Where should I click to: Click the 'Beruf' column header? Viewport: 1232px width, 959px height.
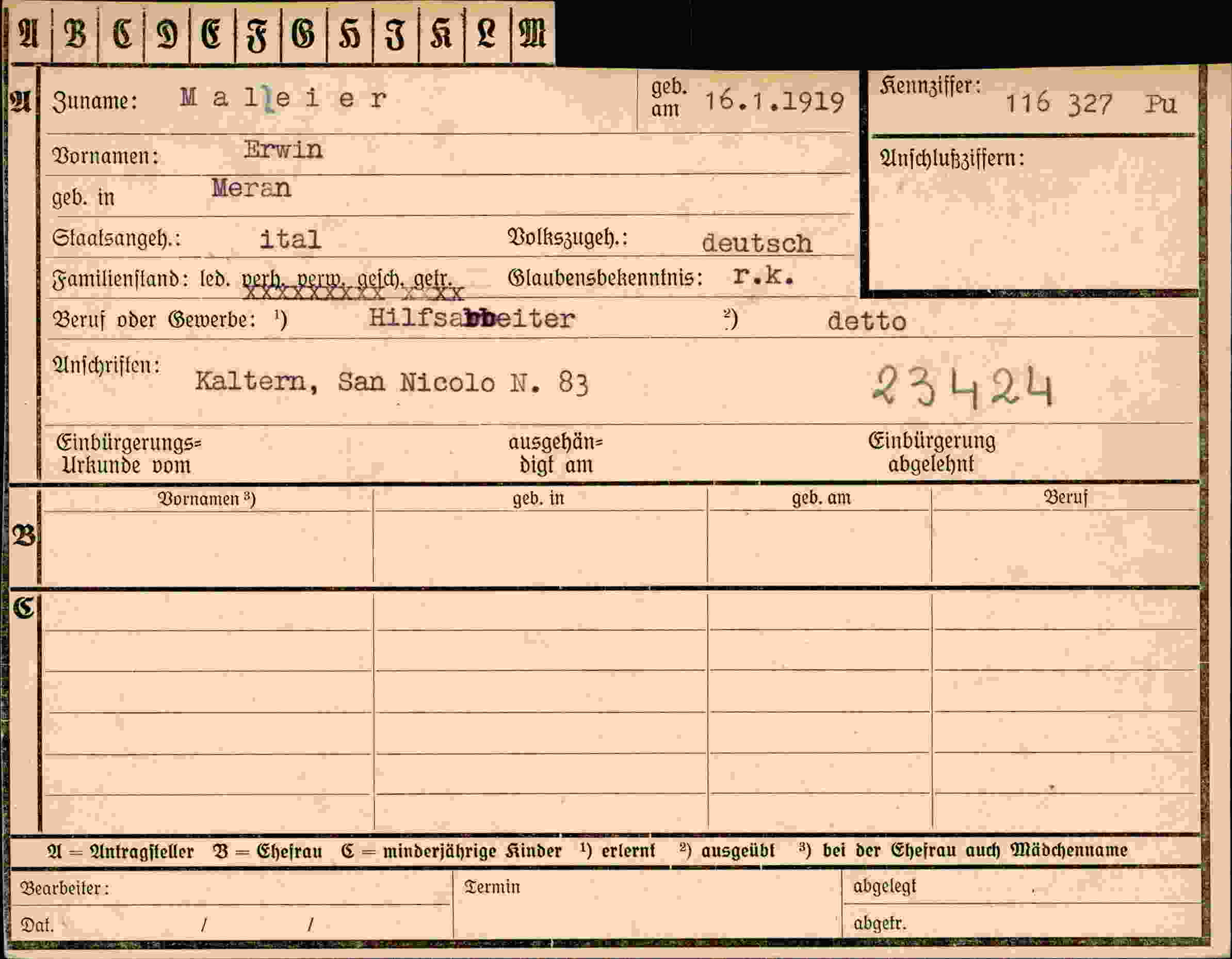tap(1065, 497)
